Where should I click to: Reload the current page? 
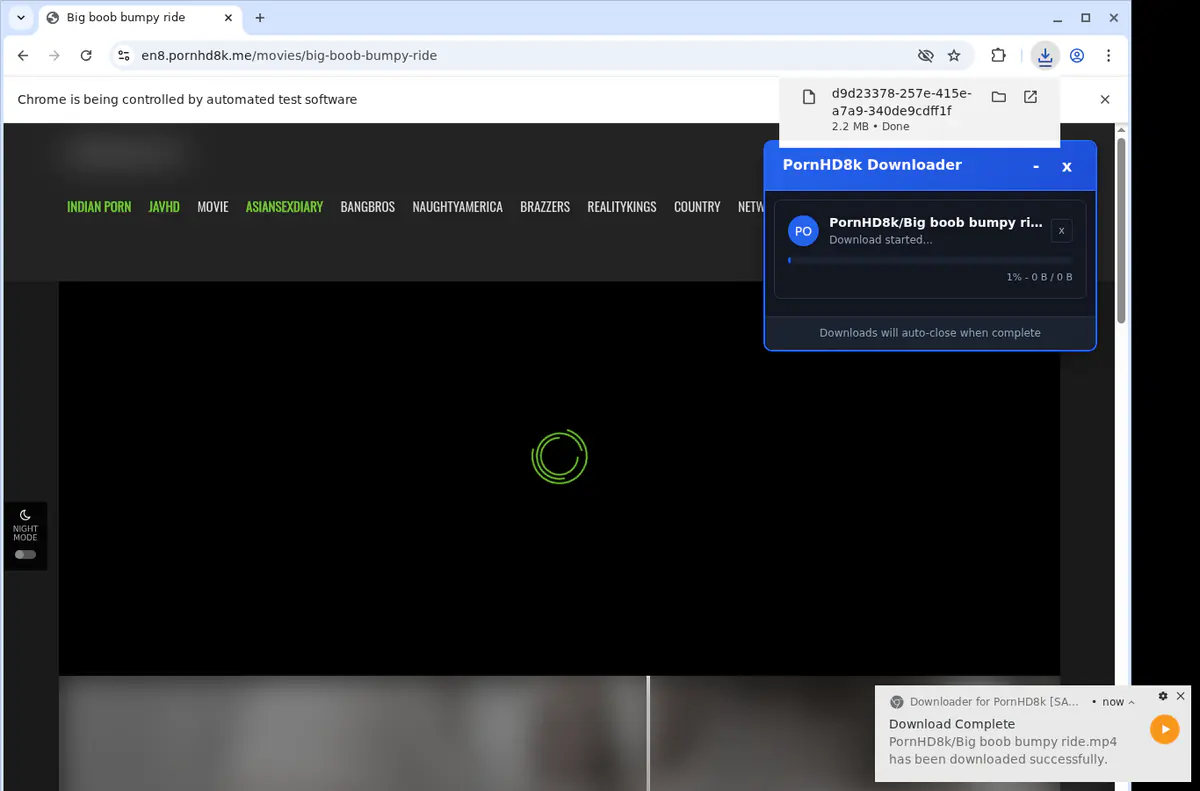coord(86,56)
